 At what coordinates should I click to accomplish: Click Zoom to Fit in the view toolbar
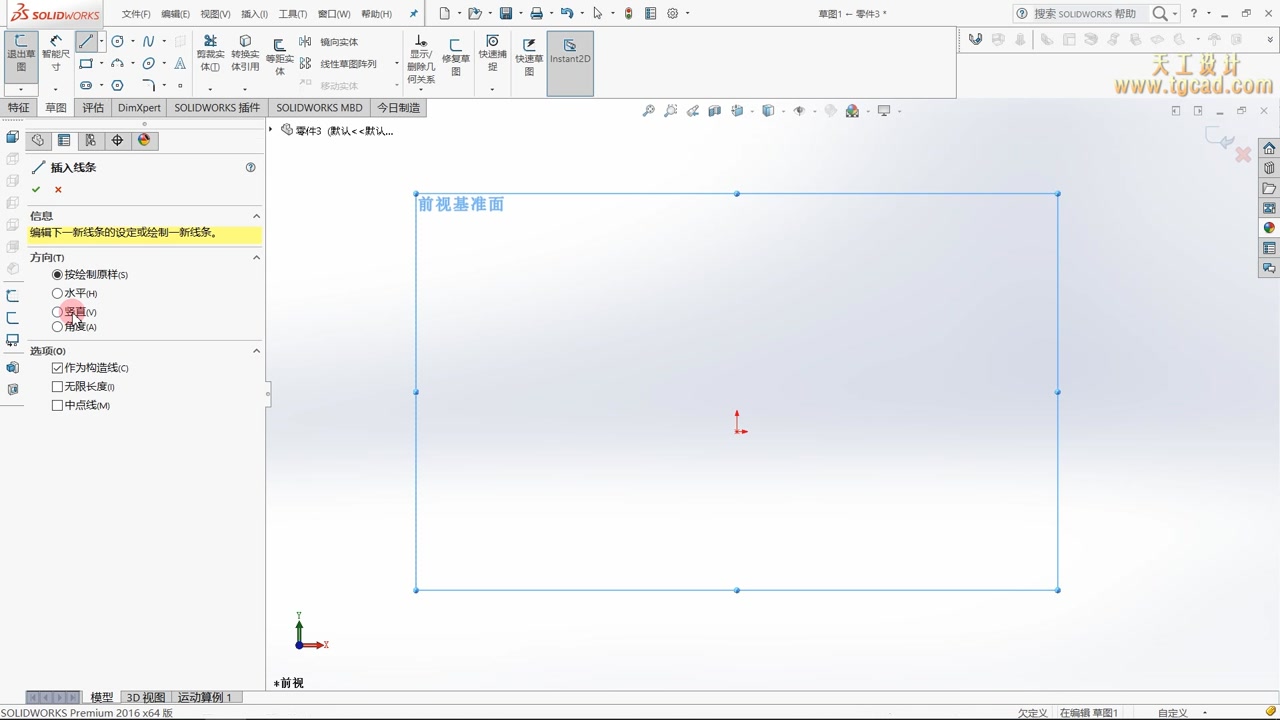pyautogui.click(x=648, y=111)
